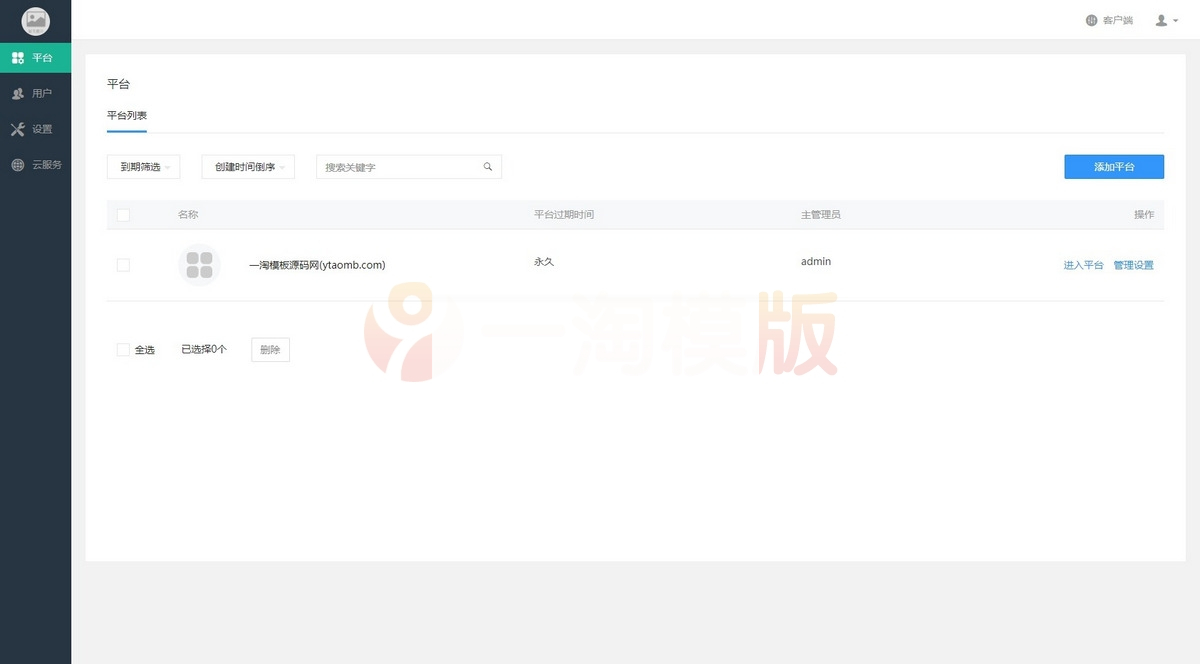Screen dimensions: 1200x664
Task: Open the 平台 page heading section
Action: coord(119,84)
